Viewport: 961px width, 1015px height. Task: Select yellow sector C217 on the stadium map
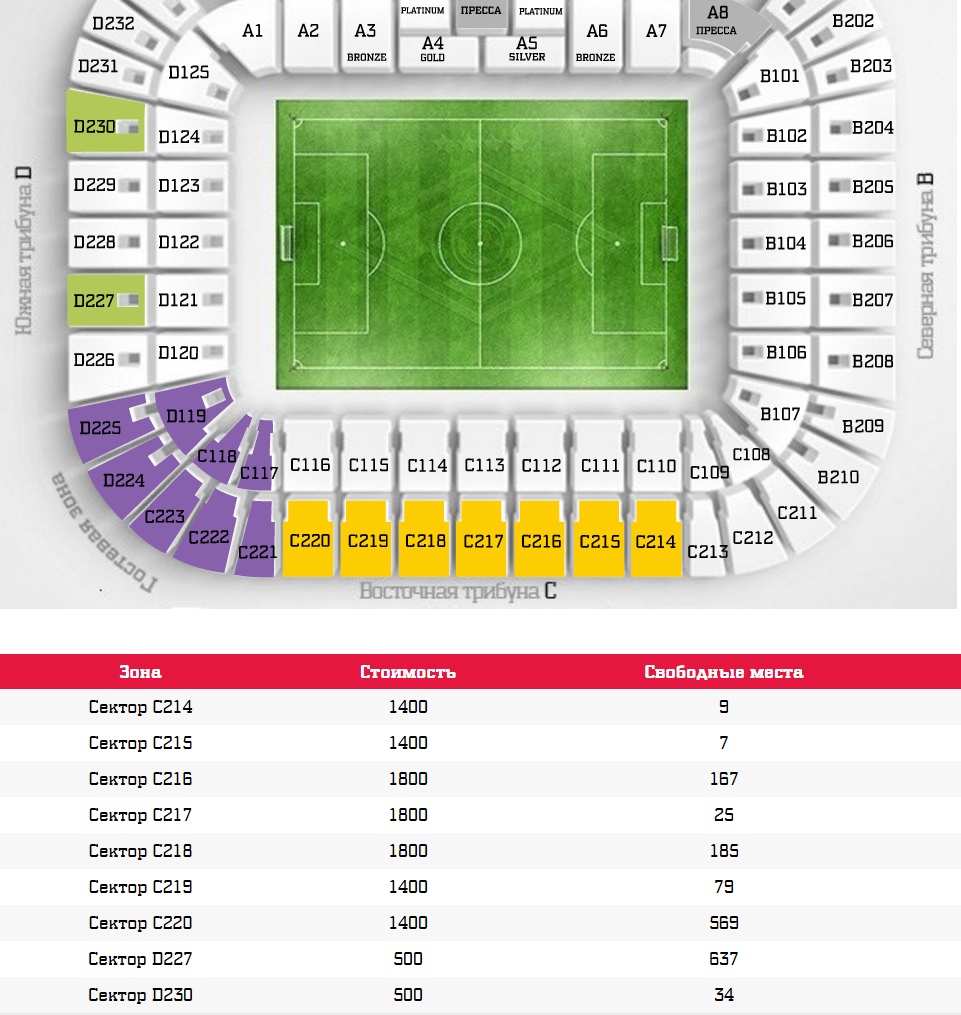[x=484, y=540]
